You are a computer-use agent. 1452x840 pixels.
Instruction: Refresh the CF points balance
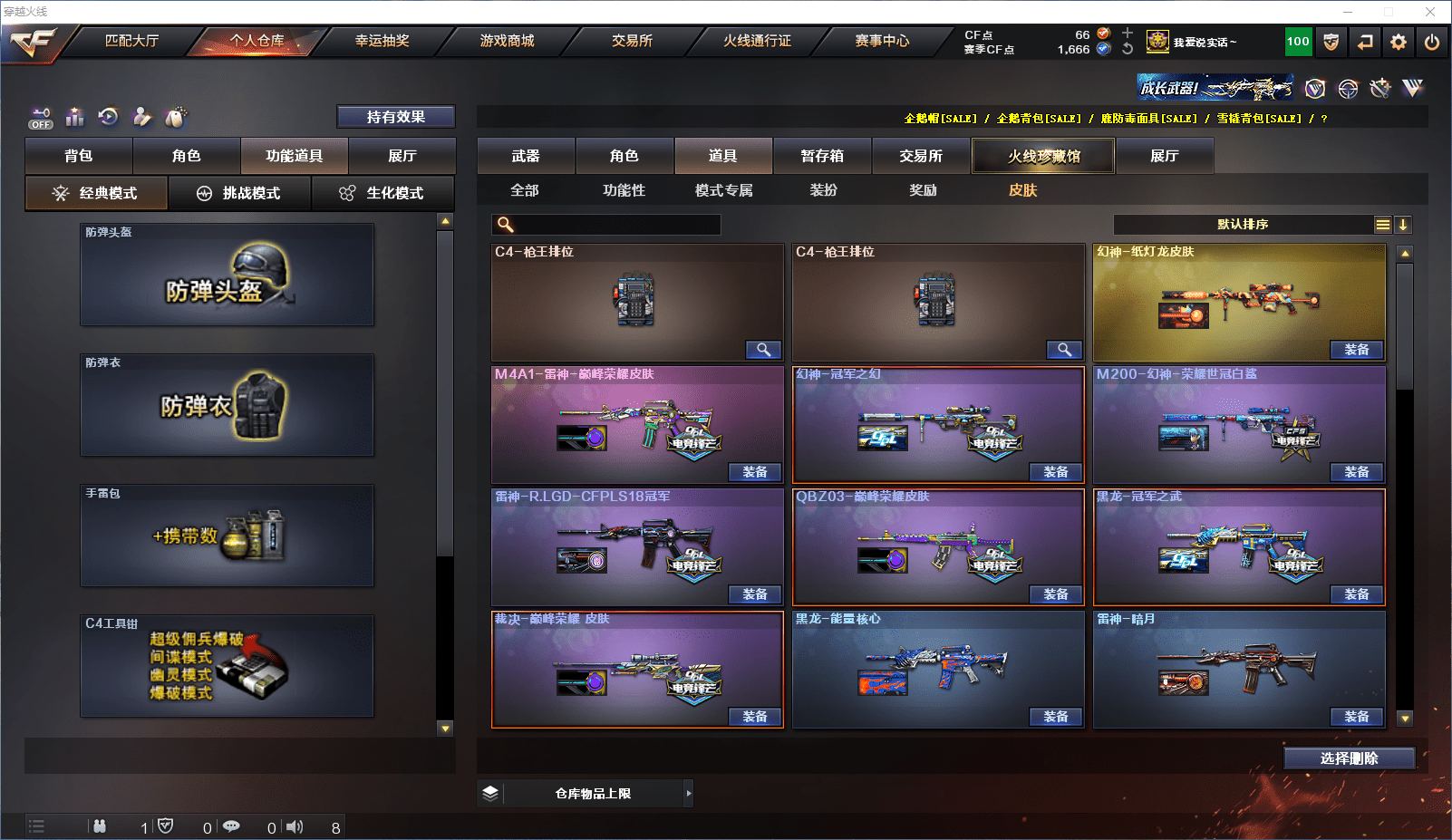pos(1128,49)
